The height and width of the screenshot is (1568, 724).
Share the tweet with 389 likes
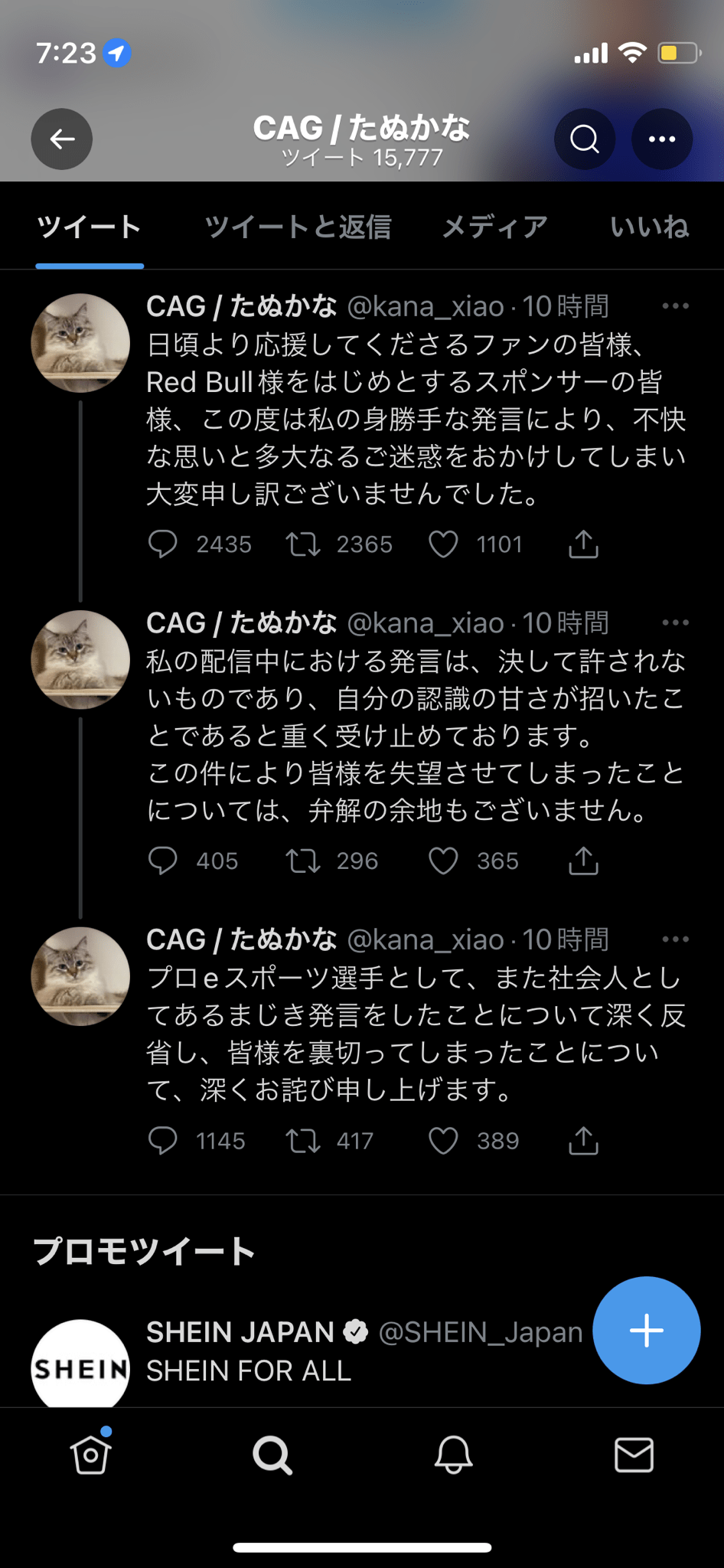coord(583,1141)
